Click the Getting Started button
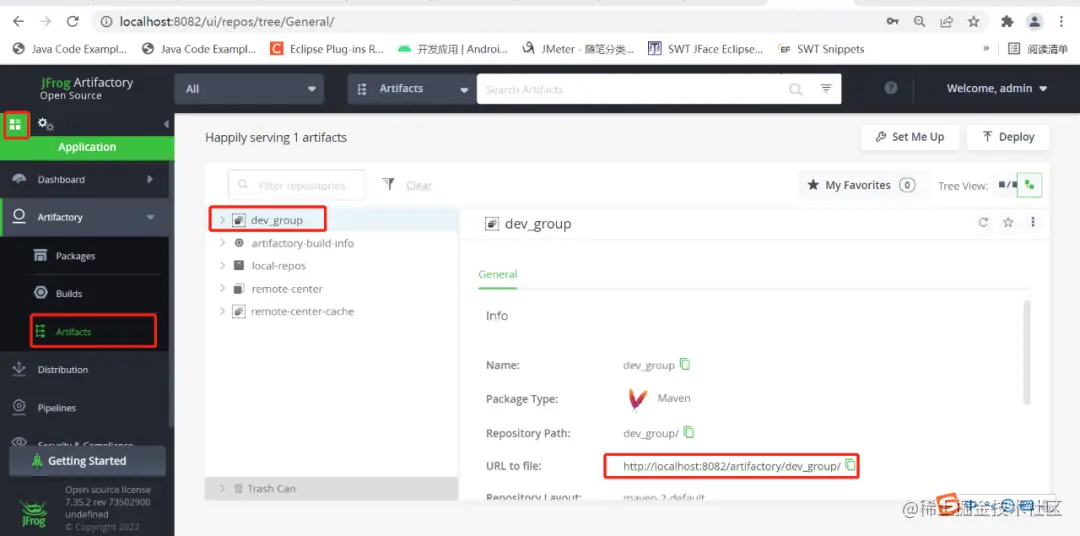 87,461
